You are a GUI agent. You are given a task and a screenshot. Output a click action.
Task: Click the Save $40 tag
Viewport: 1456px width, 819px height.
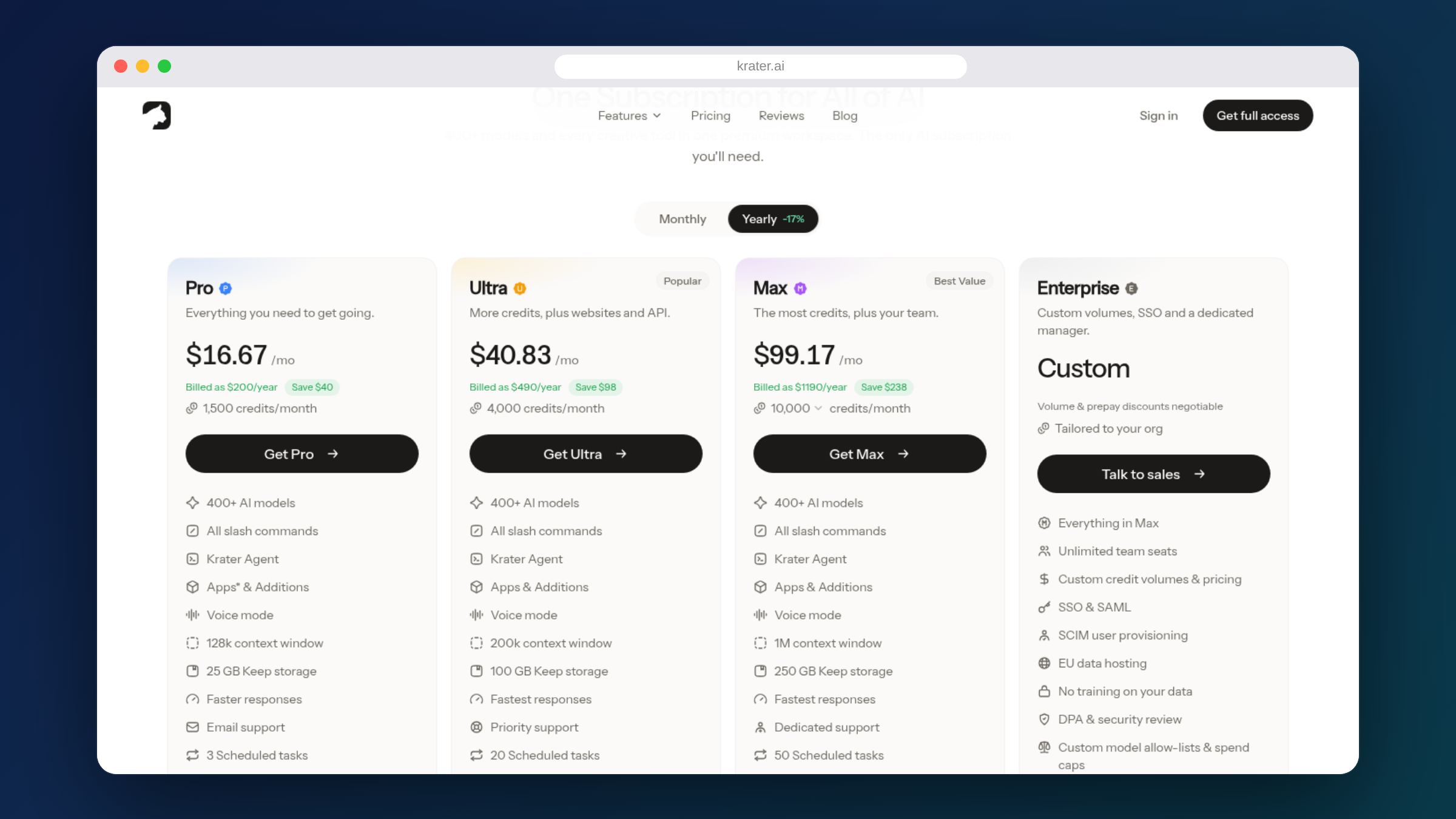point(312,387)
